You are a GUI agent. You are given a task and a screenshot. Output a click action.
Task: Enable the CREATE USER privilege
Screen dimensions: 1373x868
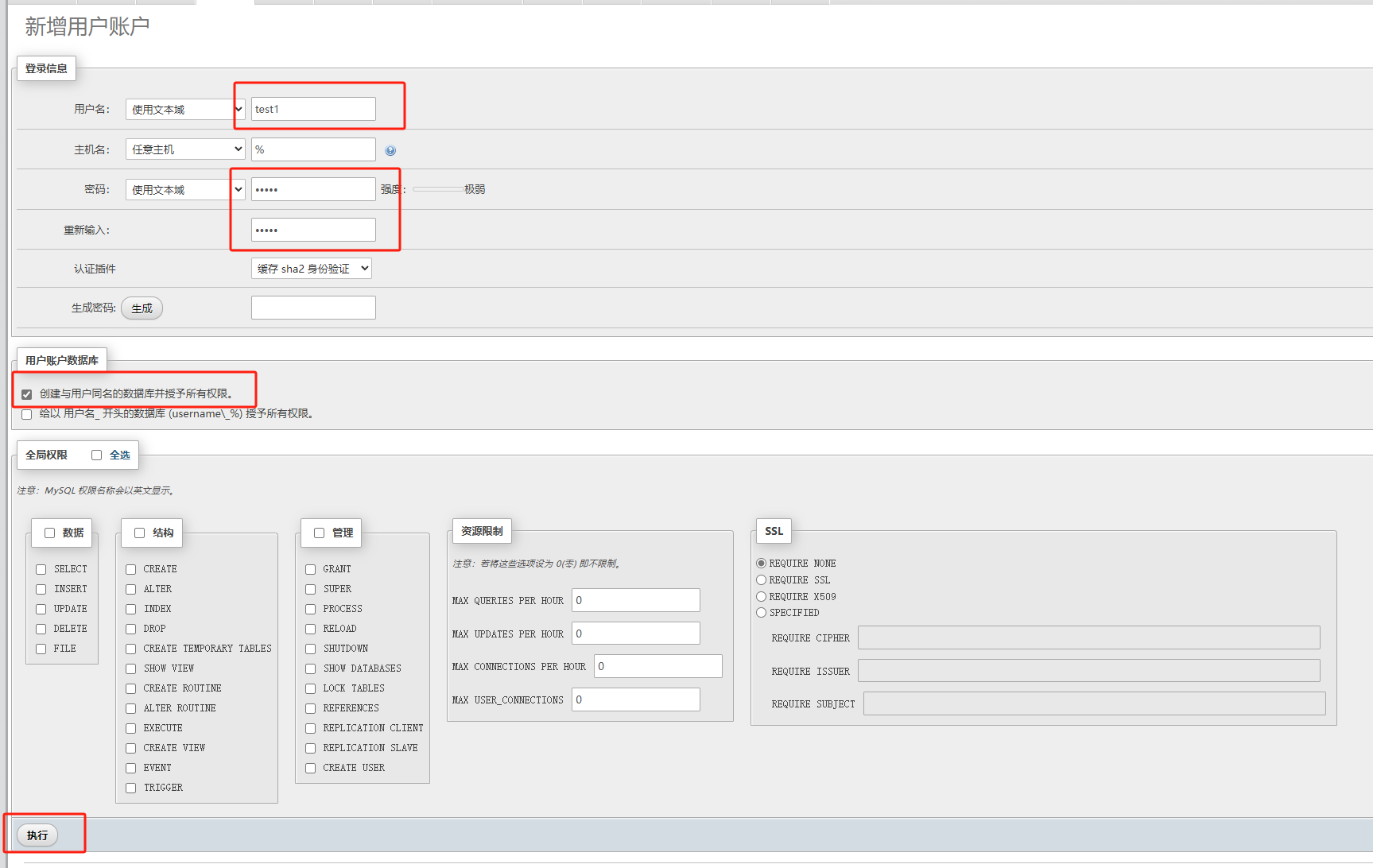pyautogui.click(x=311, y=768)
